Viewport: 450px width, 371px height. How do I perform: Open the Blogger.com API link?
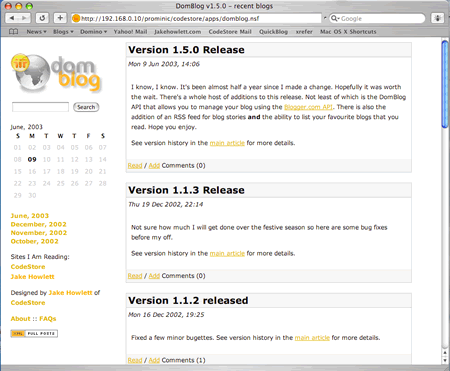point(308,107)
